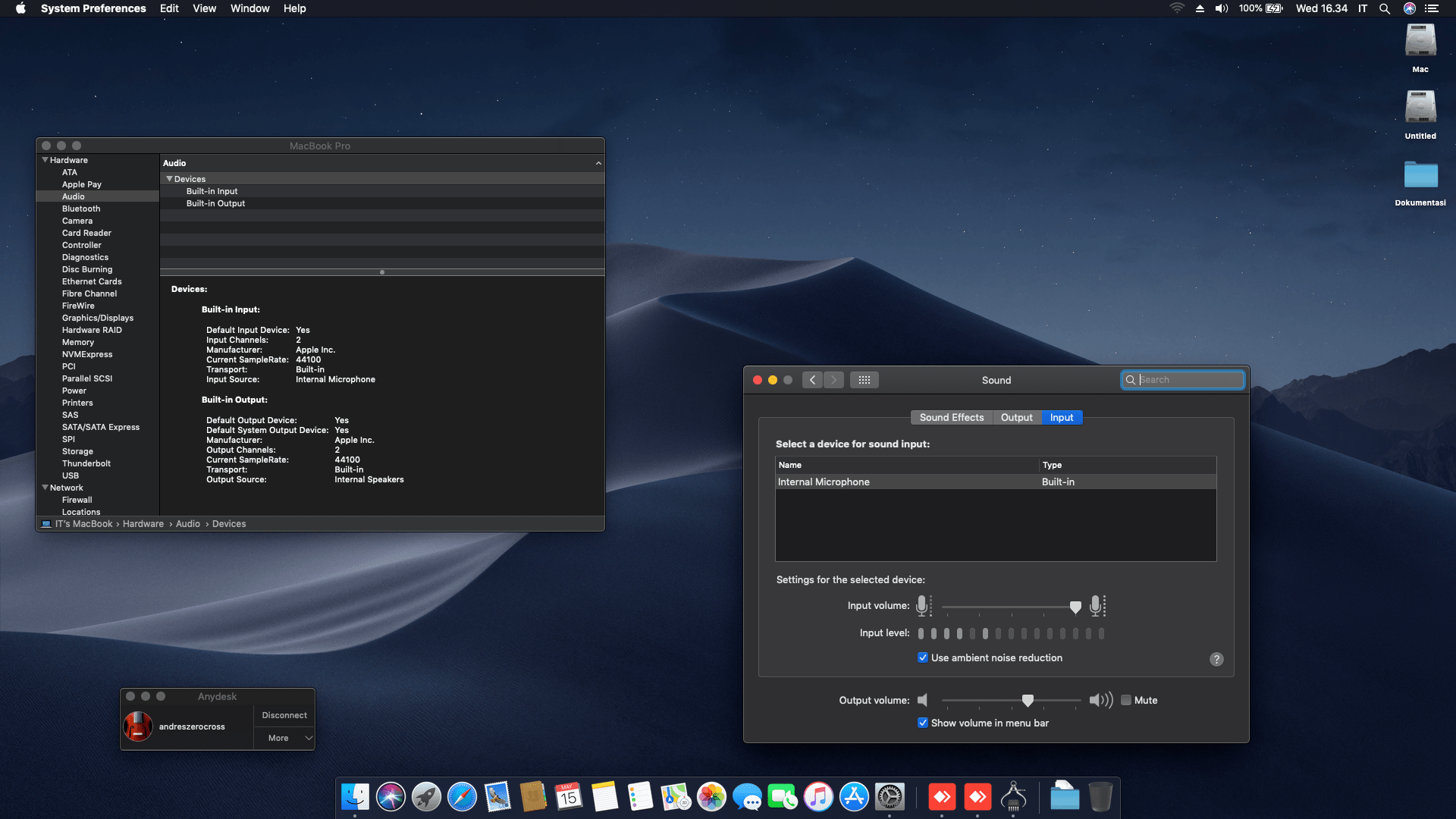Screen dimensions: 1456x819
Task: Open the Window menu
Action: (x=249, y=8)
